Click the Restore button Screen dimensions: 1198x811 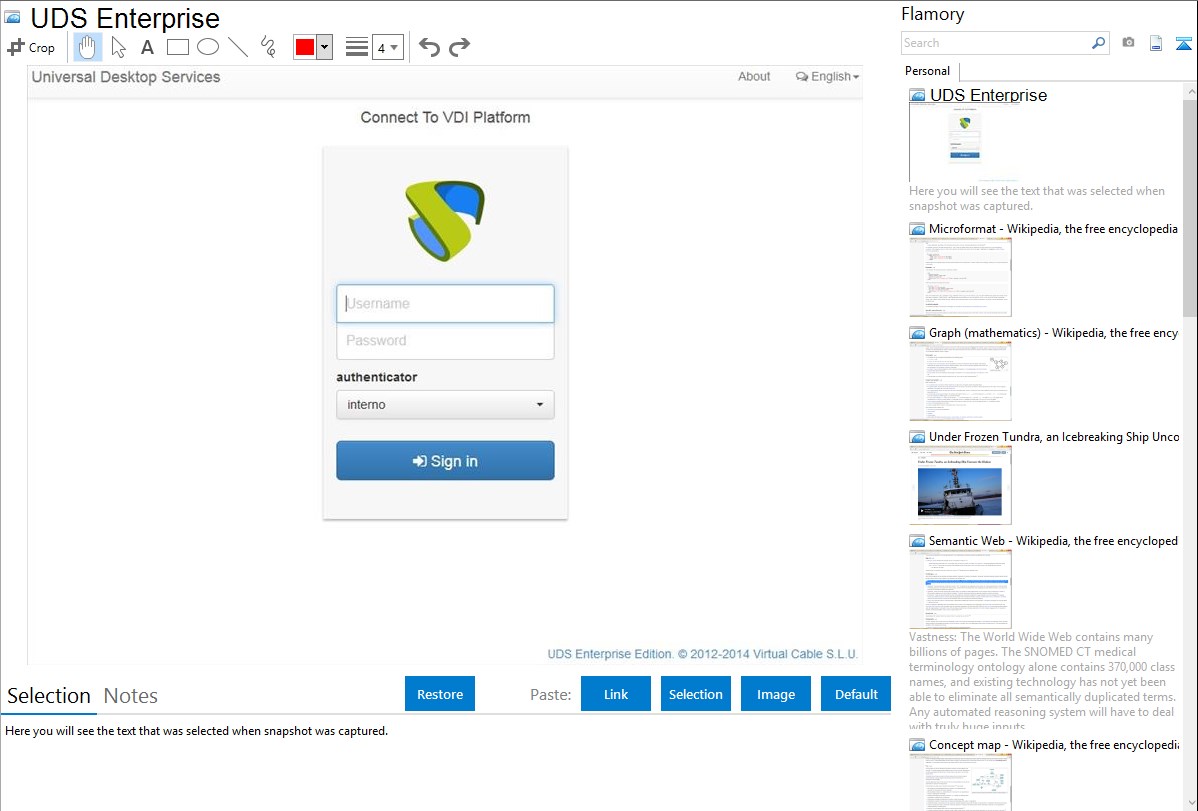tap(440, 694)
